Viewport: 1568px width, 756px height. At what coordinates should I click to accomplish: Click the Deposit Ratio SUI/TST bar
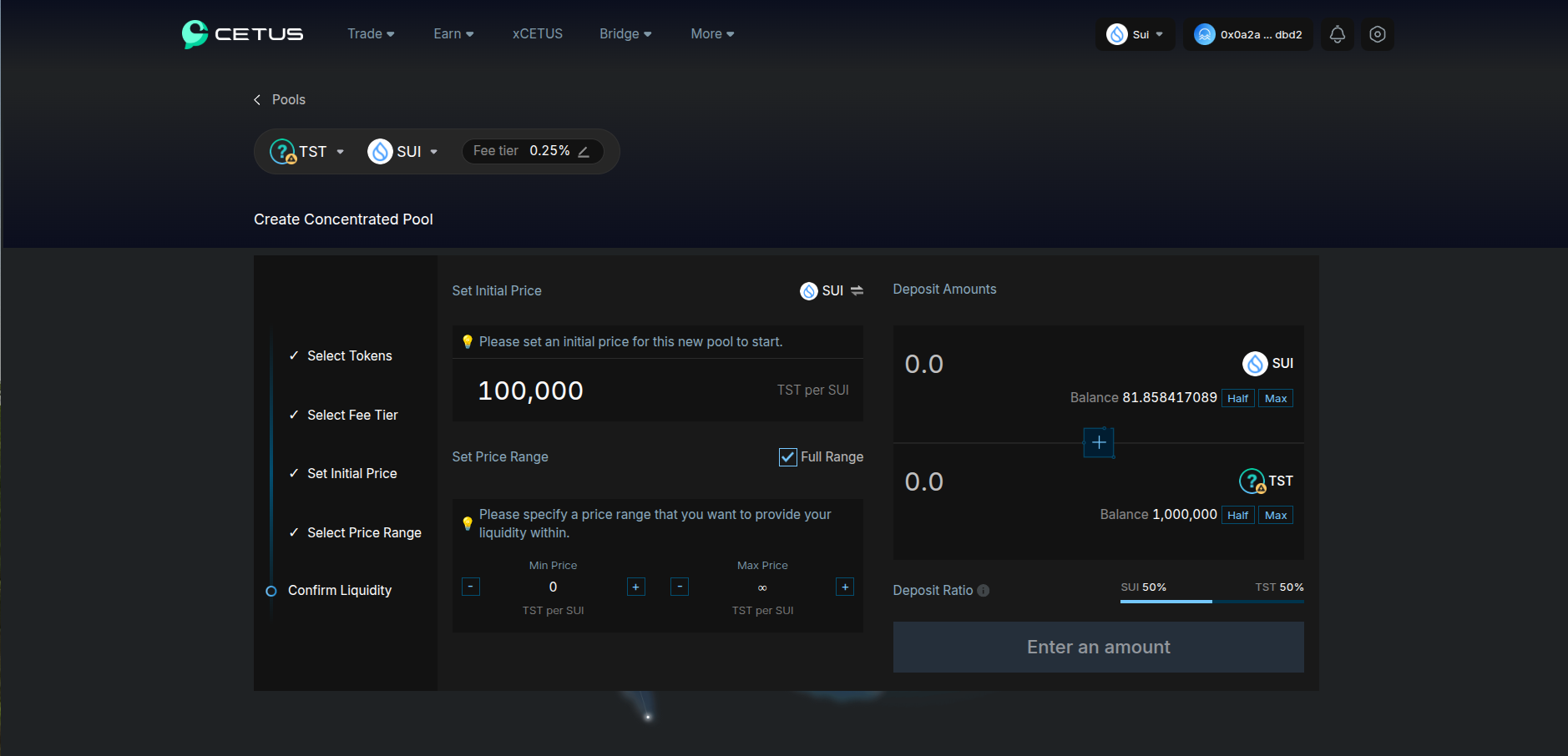(x=1212, y=601)
